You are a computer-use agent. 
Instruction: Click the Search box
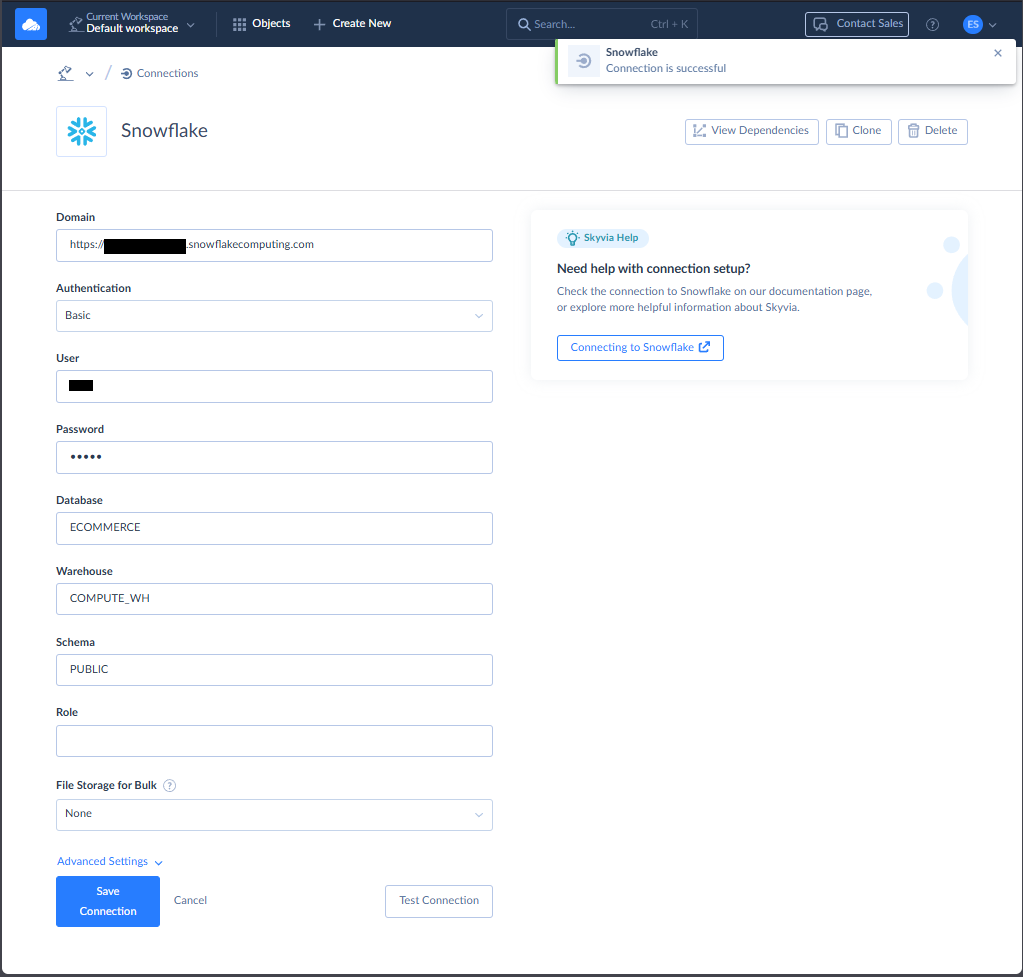[x=602, y=24]
